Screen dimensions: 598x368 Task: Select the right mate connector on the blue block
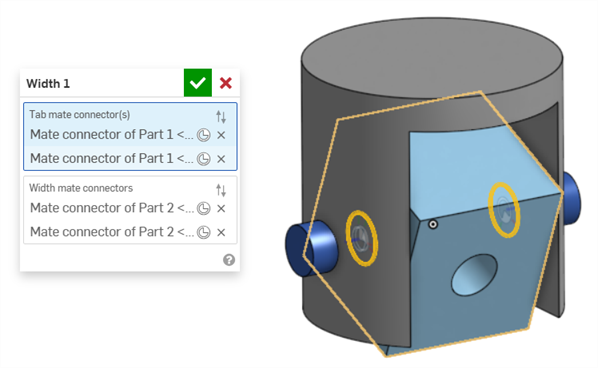point(504,210)
